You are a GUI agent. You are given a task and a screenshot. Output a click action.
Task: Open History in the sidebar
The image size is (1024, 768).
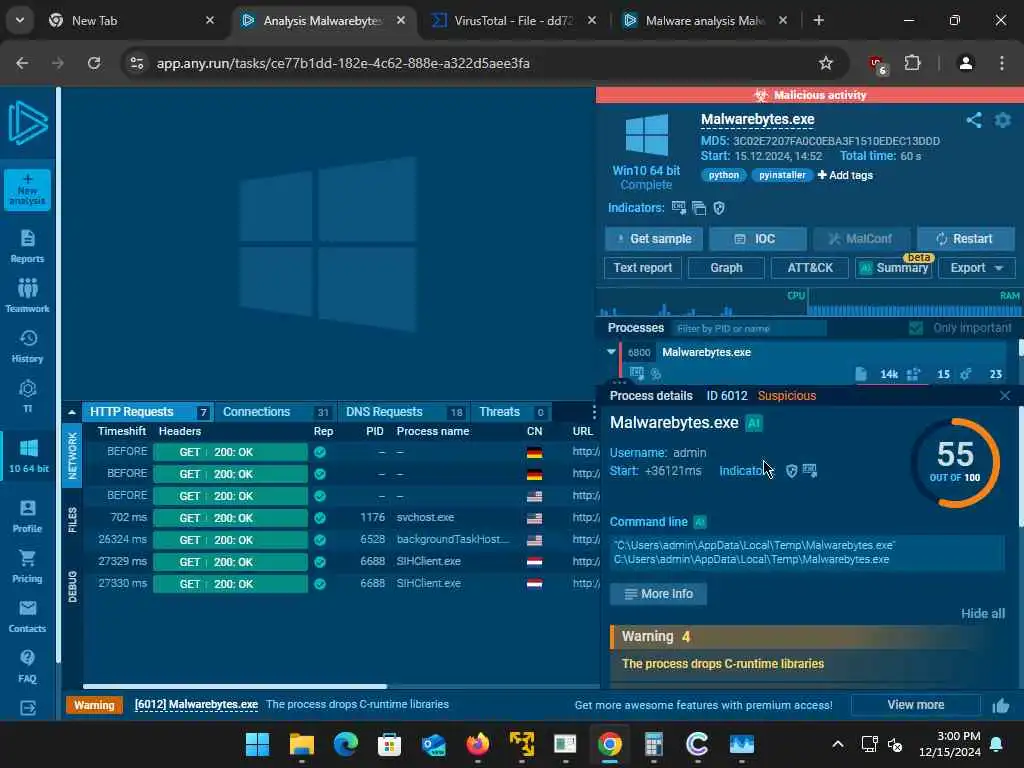pyautogui.click(x=27, y=346)
